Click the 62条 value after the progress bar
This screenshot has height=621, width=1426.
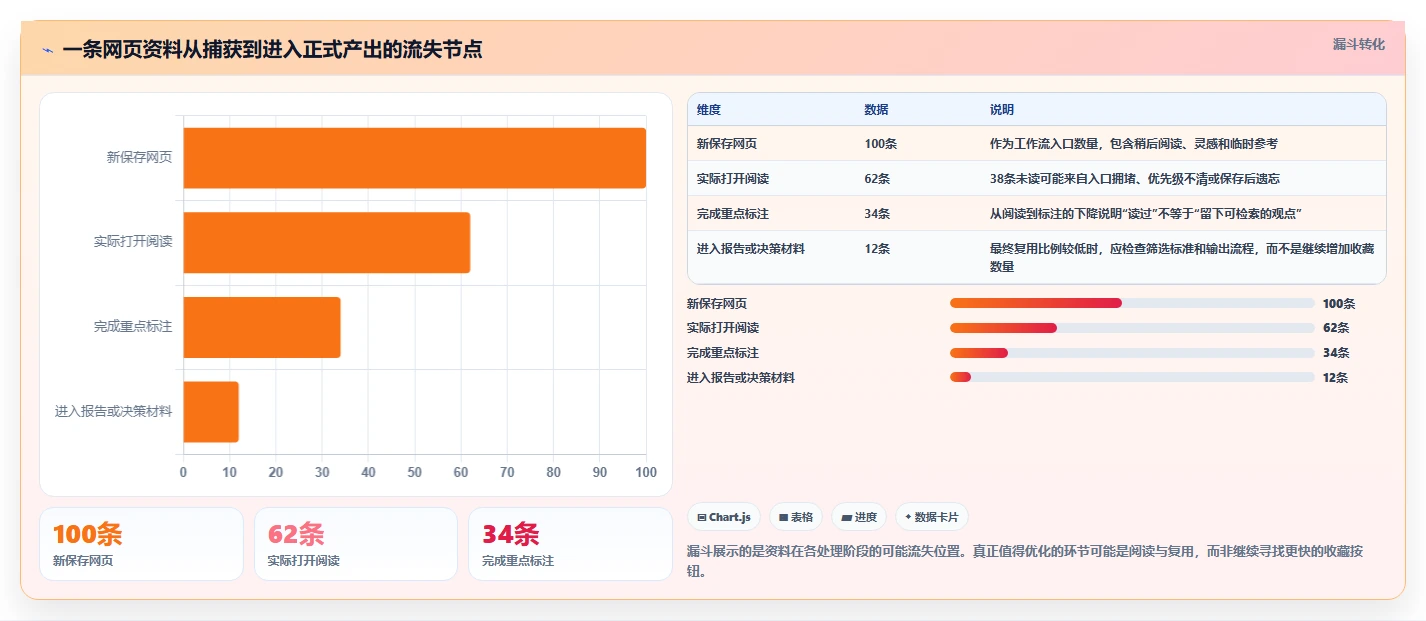1336,328
